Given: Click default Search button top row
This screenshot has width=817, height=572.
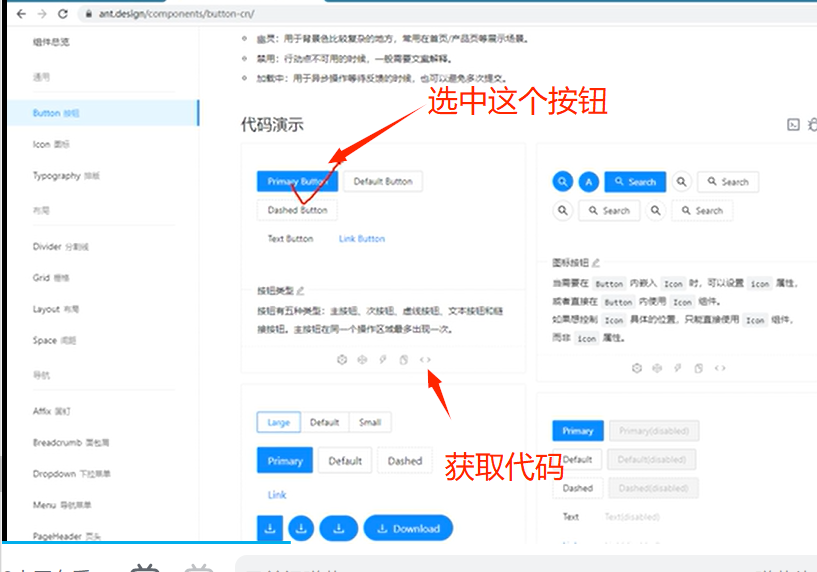Looking at the screenshot, I should (x=728, y=182).
